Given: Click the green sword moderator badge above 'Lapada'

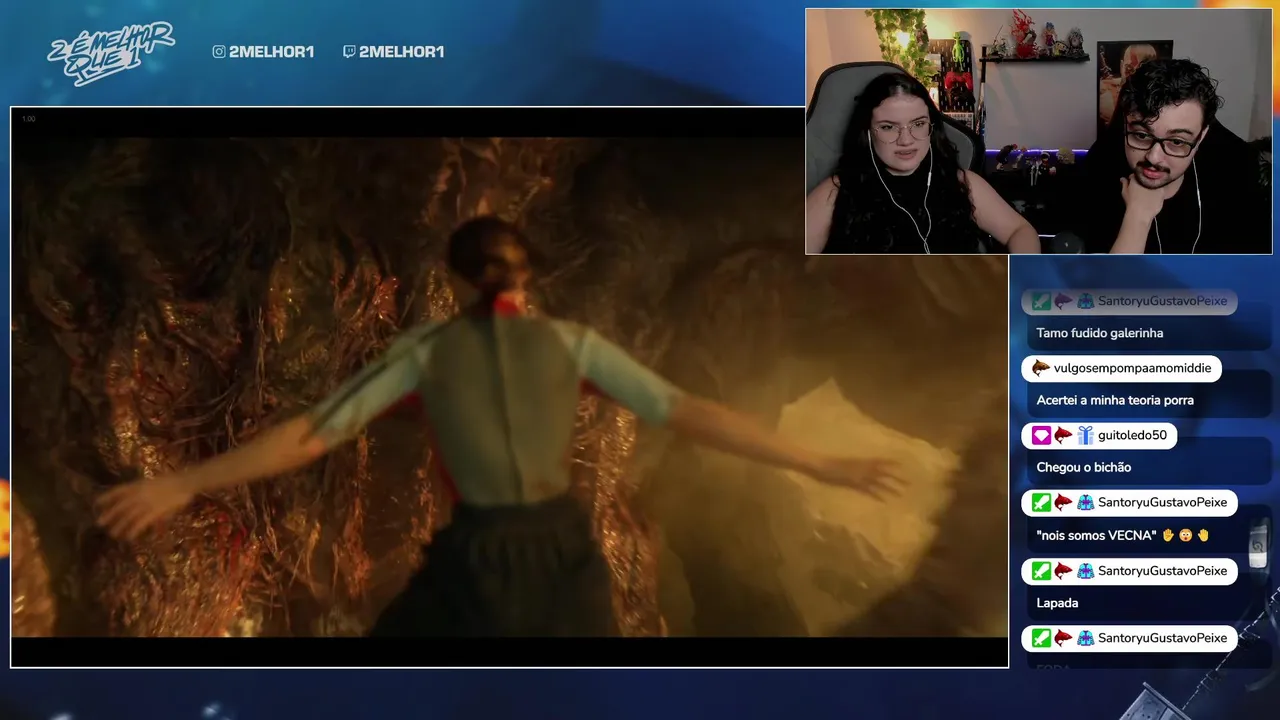Looking at the screenshot, I should click(1041, 571).
